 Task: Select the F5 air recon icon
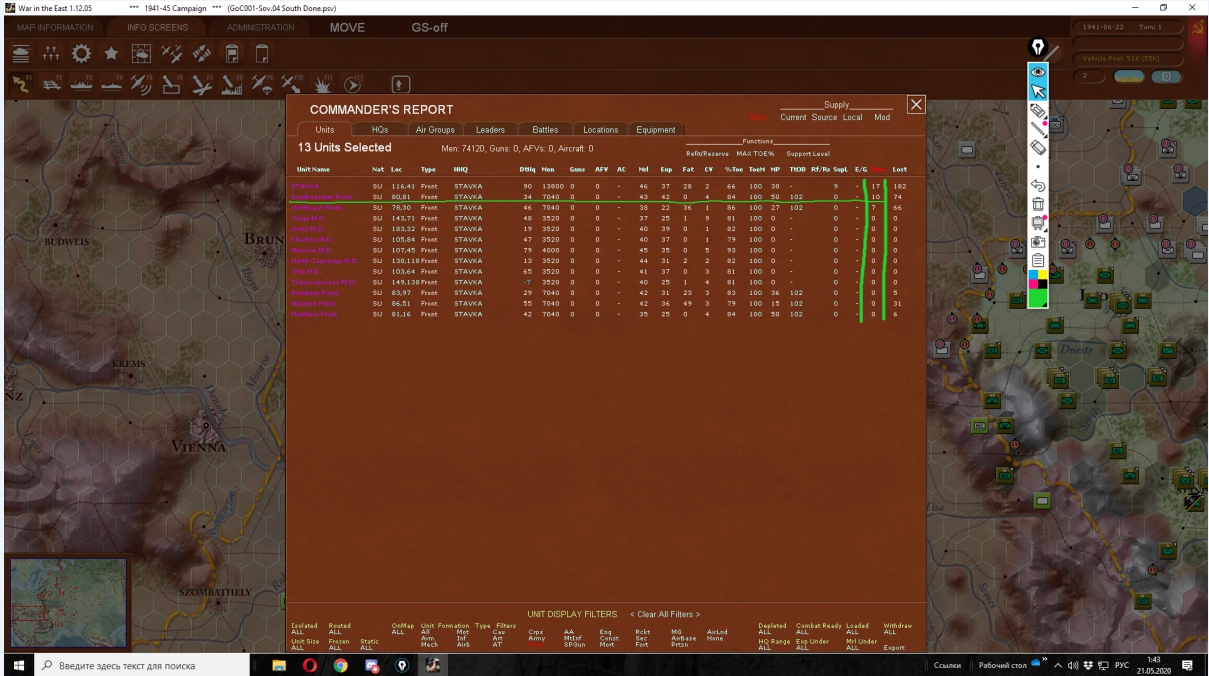click(x=140, y=84)
